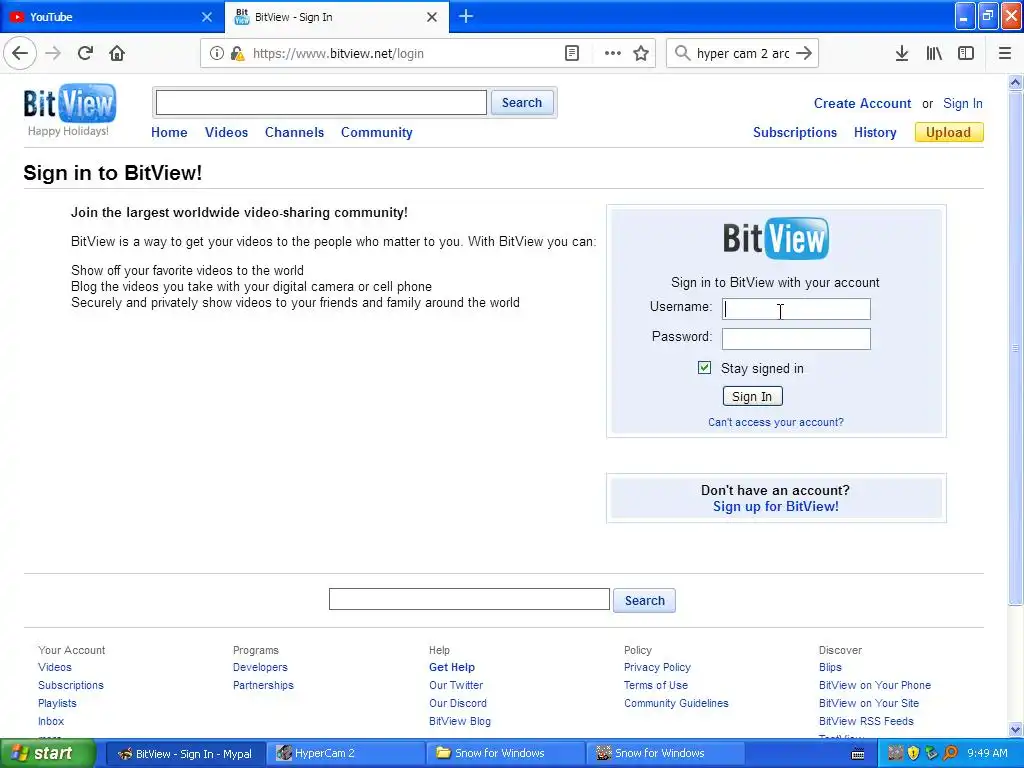The height and width of the screenshot is (768, 1024).
Task: Open the browser home page icon
Action: [117, 53]
